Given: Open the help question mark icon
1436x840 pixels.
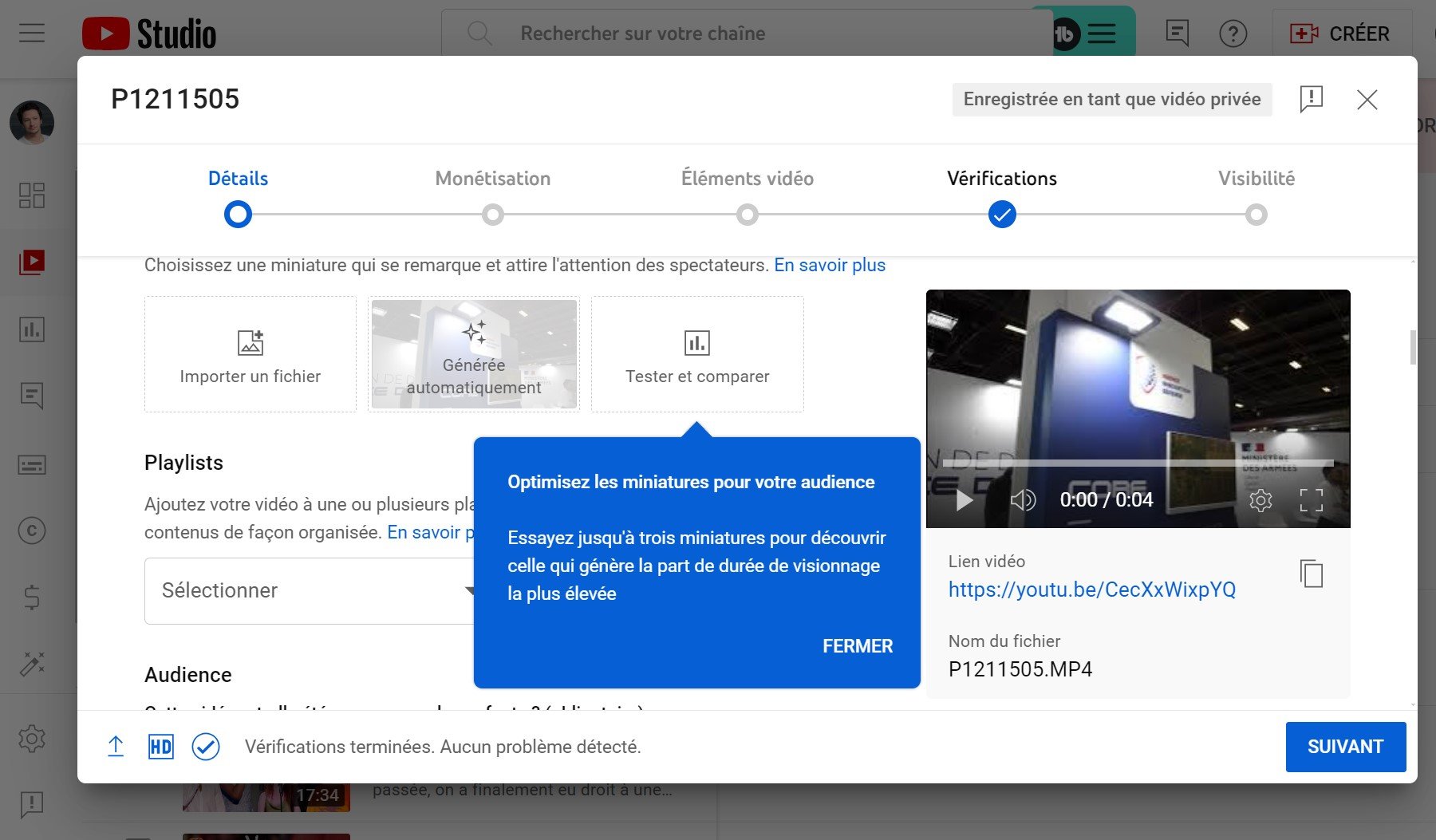Looking at the screenshot, I should click(1233, 34).
